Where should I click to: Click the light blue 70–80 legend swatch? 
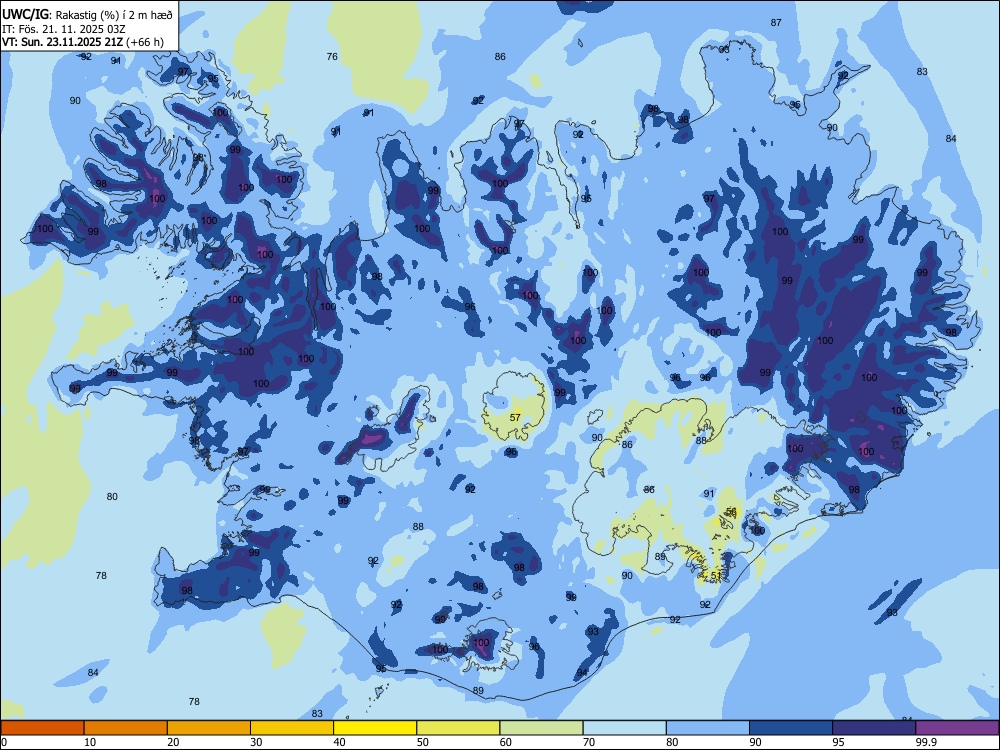click(x=624, y=728)
